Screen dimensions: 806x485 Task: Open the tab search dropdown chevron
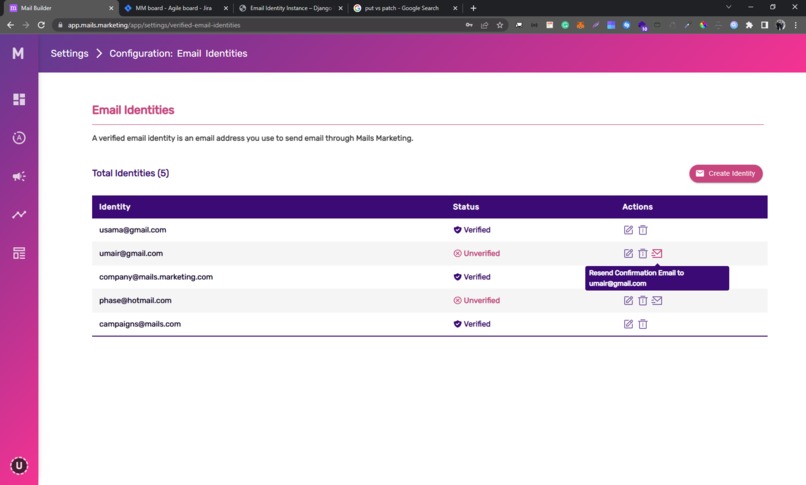tap(728, 7)
